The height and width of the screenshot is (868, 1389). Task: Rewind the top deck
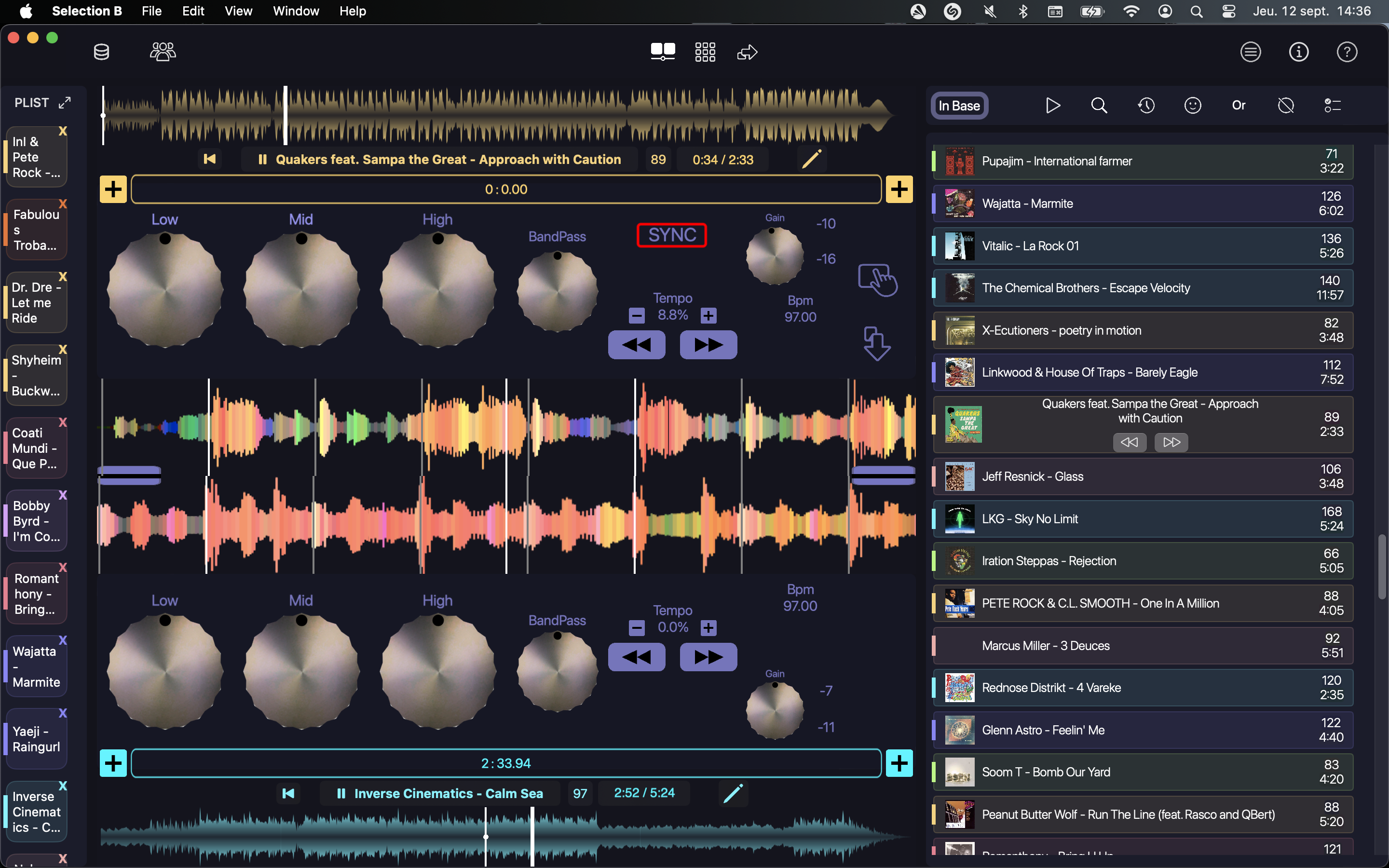[x=637, y=345]
